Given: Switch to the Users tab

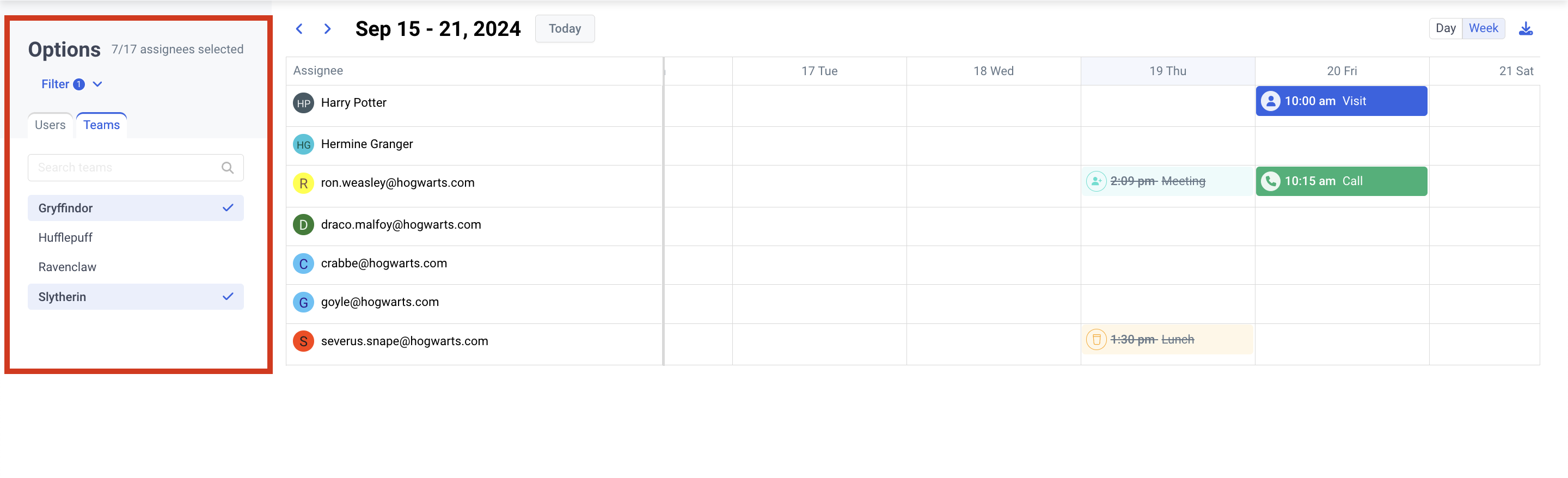Looking at the screenshot, I should pyautogui.click(x=50, y=125).
